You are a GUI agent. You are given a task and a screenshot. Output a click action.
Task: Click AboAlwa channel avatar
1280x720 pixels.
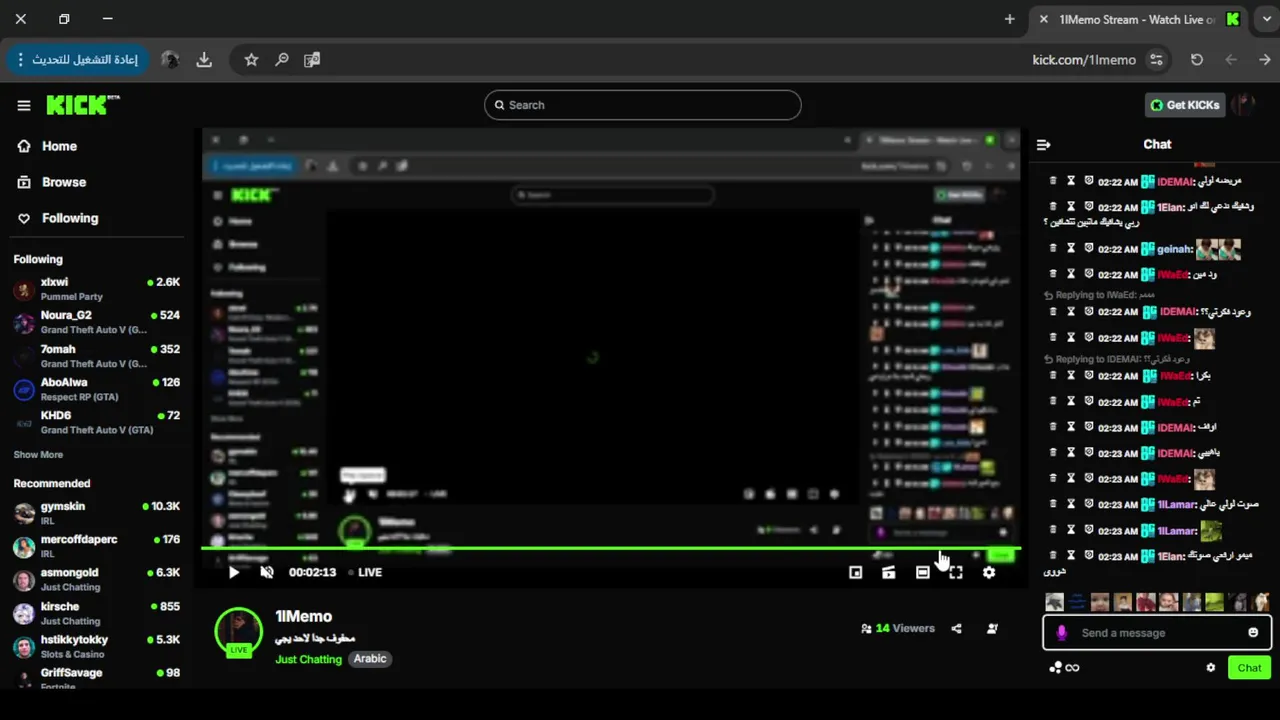click(x=24, y=390)
